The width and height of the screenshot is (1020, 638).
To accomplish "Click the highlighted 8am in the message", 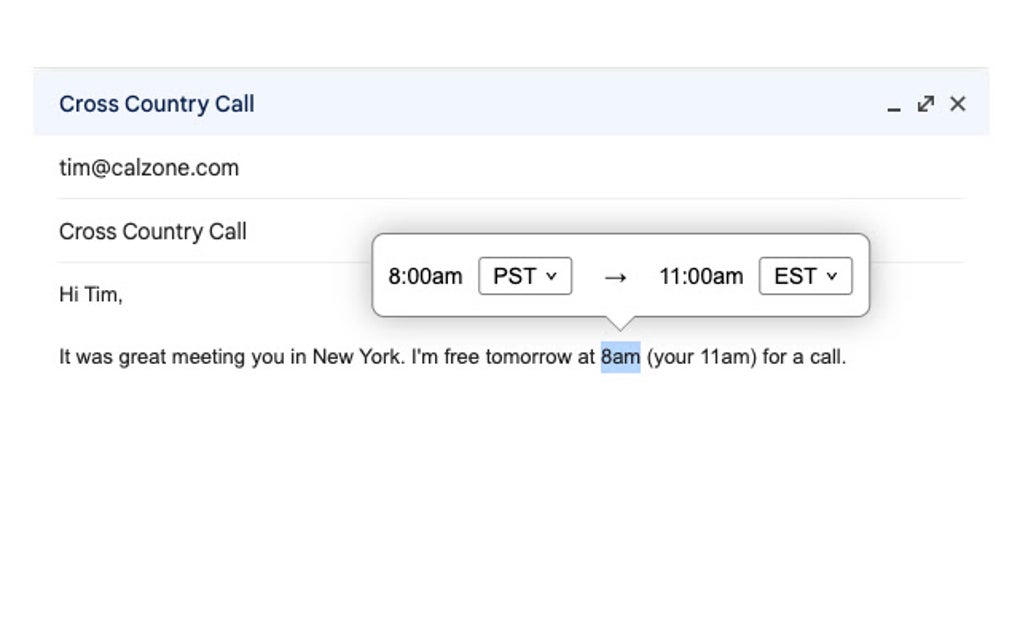I will point(620,357).
